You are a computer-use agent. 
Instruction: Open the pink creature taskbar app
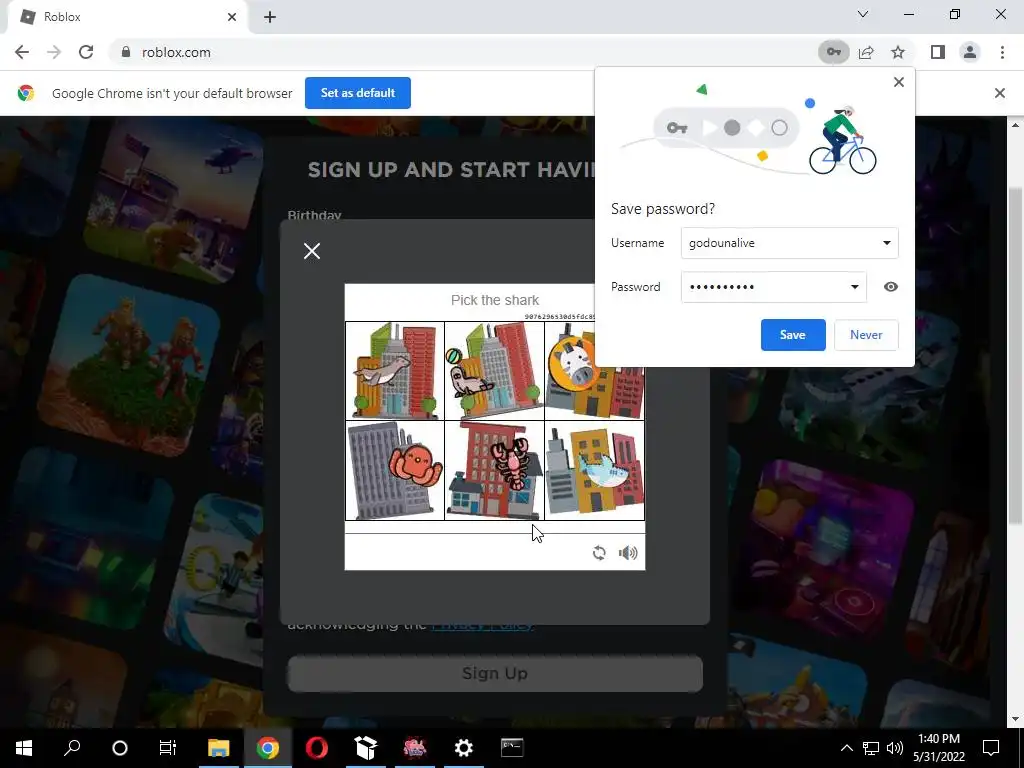click(415, 748)
